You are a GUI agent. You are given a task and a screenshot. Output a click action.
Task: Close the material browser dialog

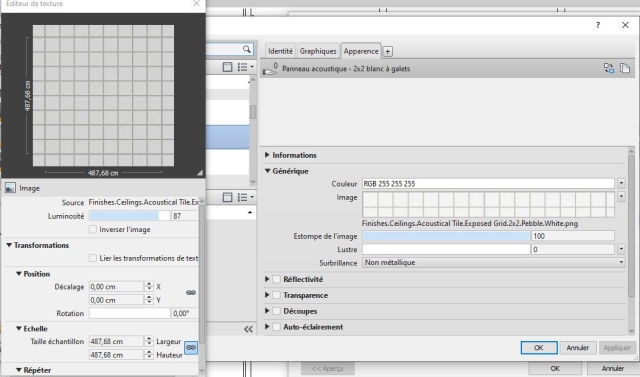[x=625, y=25]
